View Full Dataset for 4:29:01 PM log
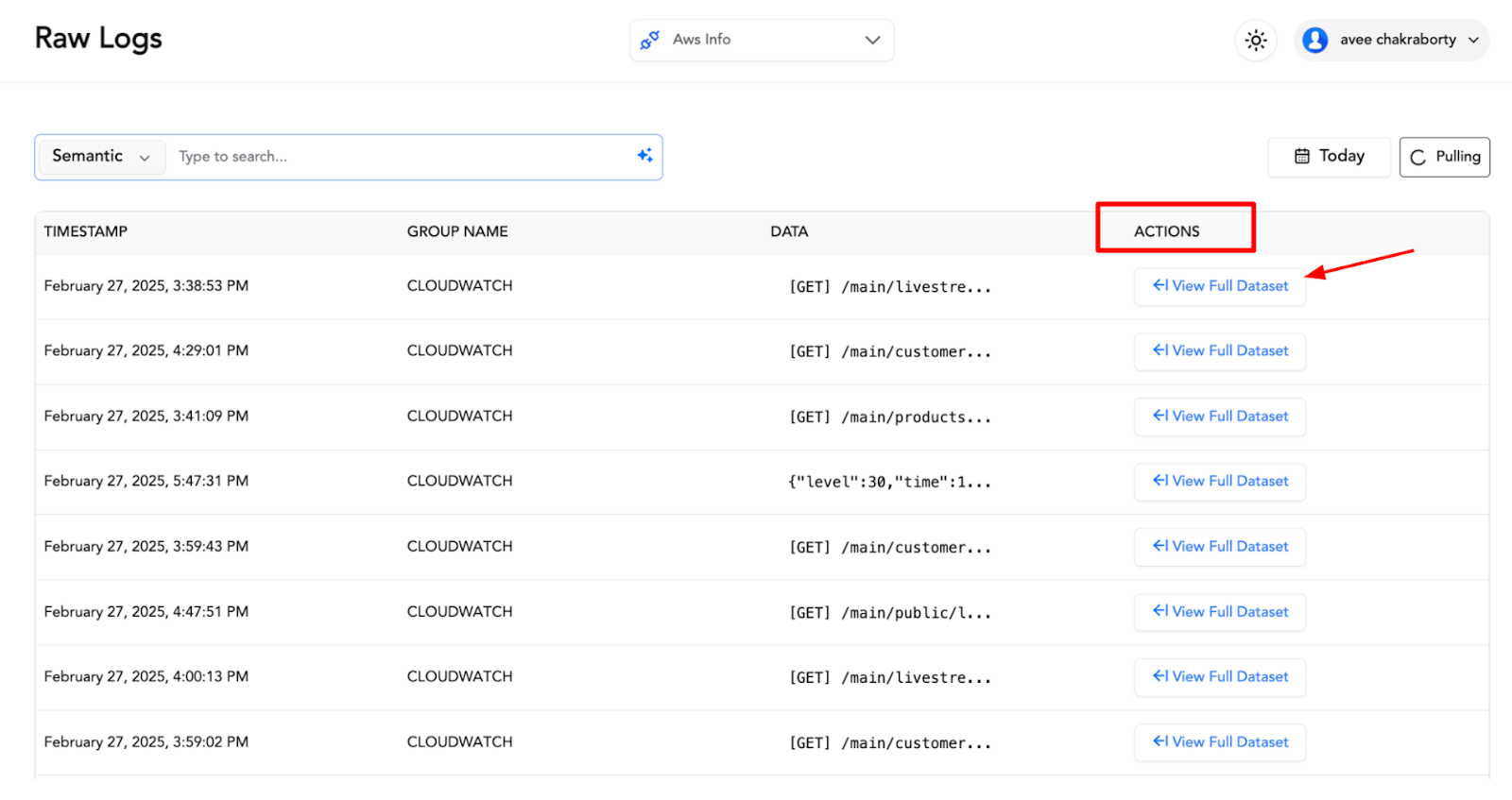Screen dimensions: 1512x800 tap(1220, 351)
